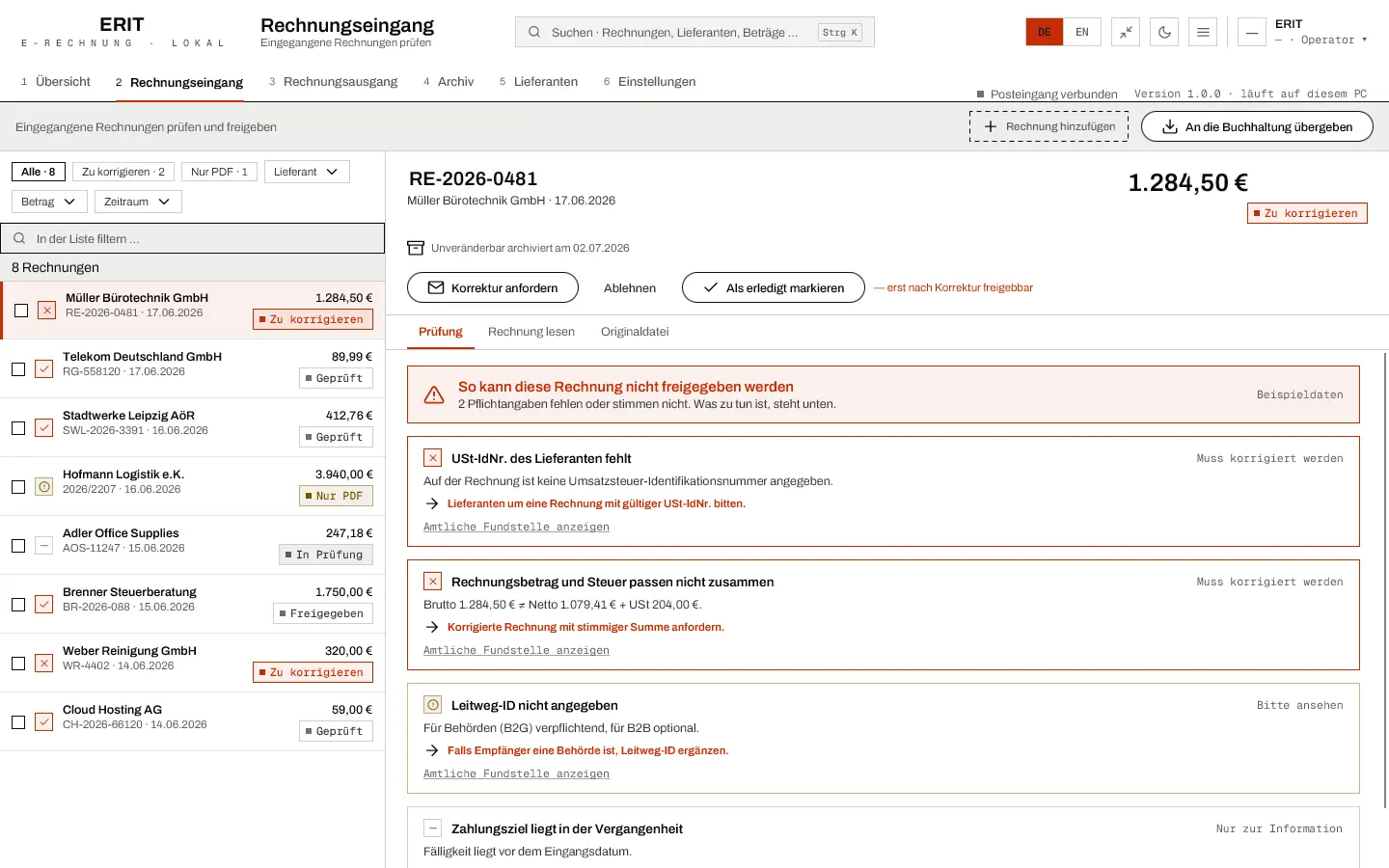Filter list by Zu korrigieren · 2
This screenshot has width=1389, height=868.
point(123,172)
